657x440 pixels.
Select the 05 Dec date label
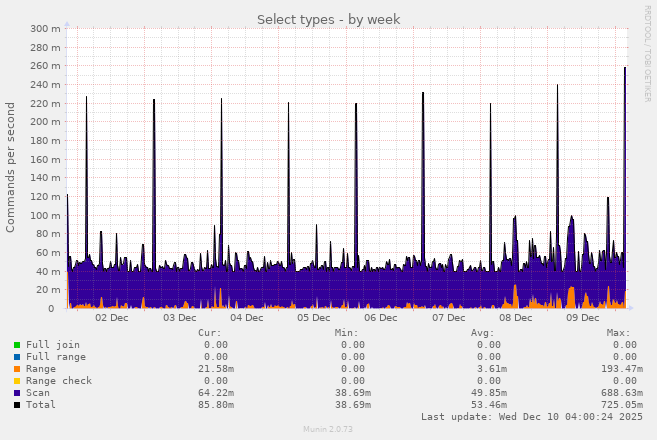click(313, 318)
